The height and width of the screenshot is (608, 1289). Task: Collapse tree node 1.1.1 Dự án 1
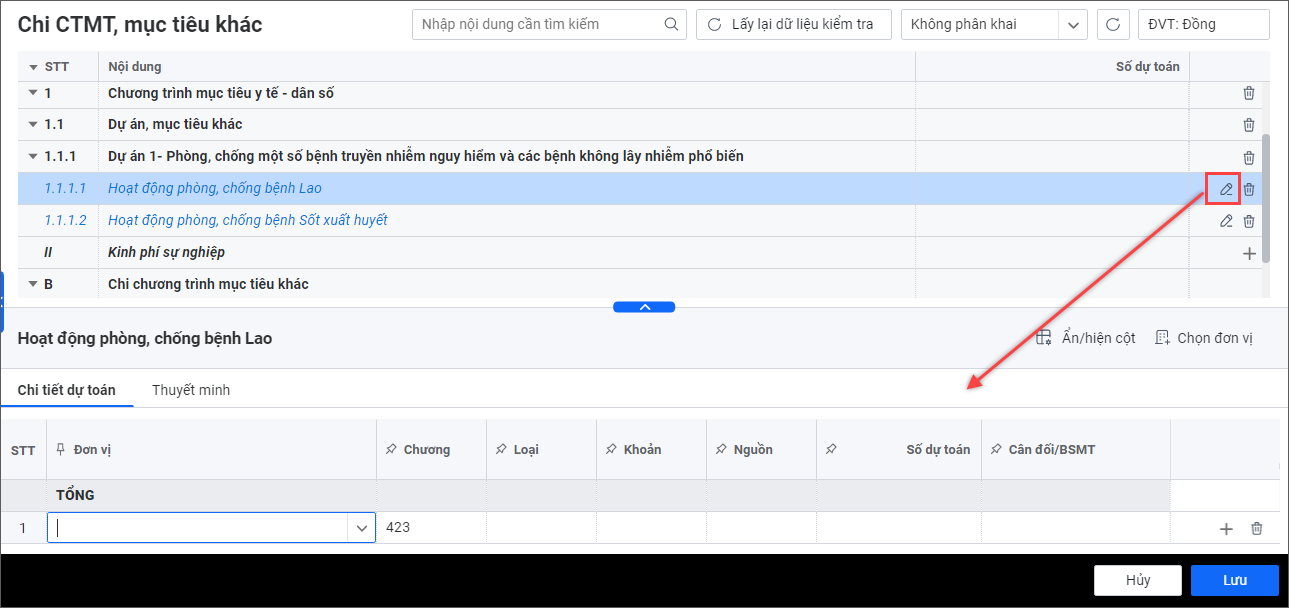(x=31, y=157)
